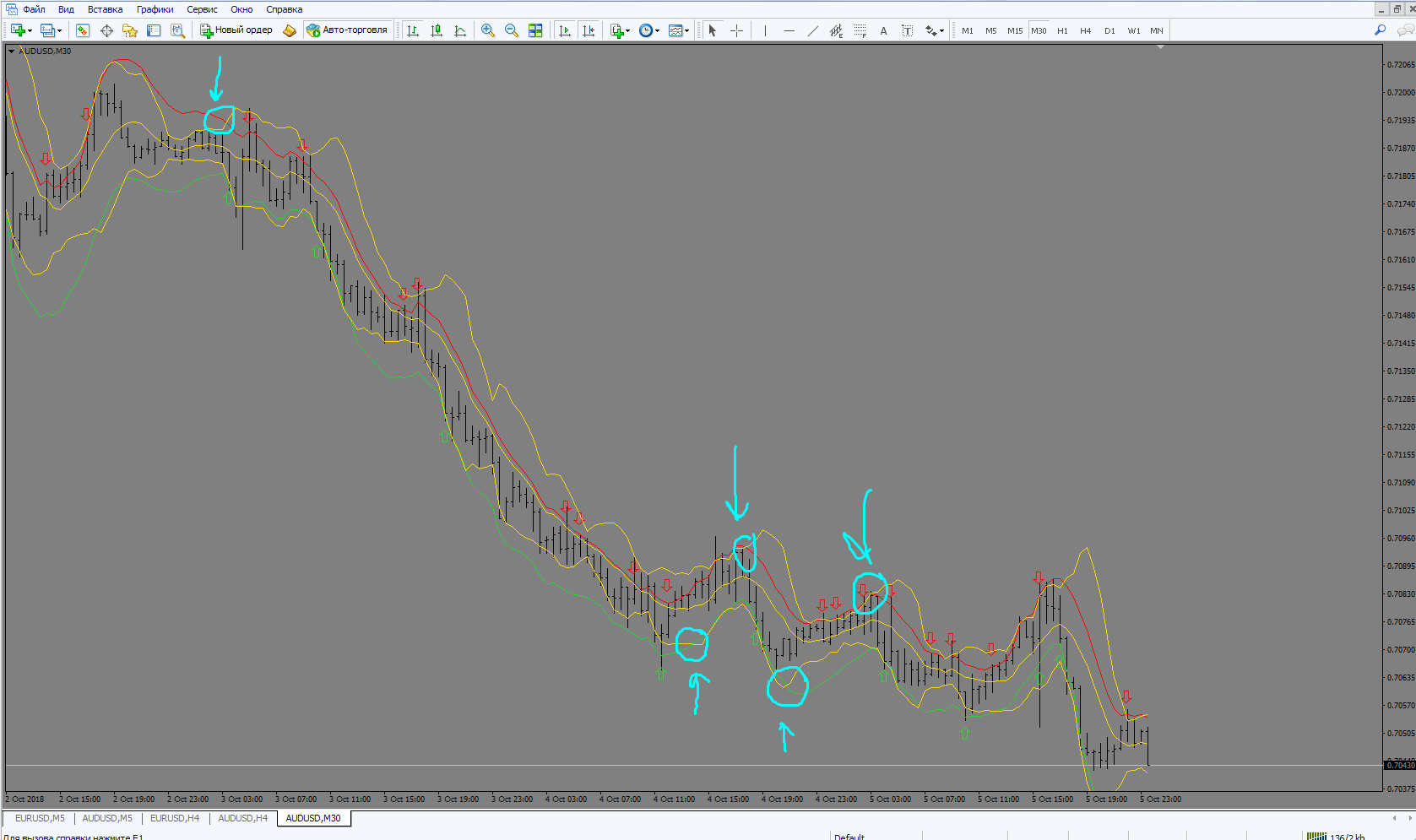This screenshot has height=840, width=1416.
Task: Switch to the EURUSD,H4 chart tab
Action: tap(175, 818)
